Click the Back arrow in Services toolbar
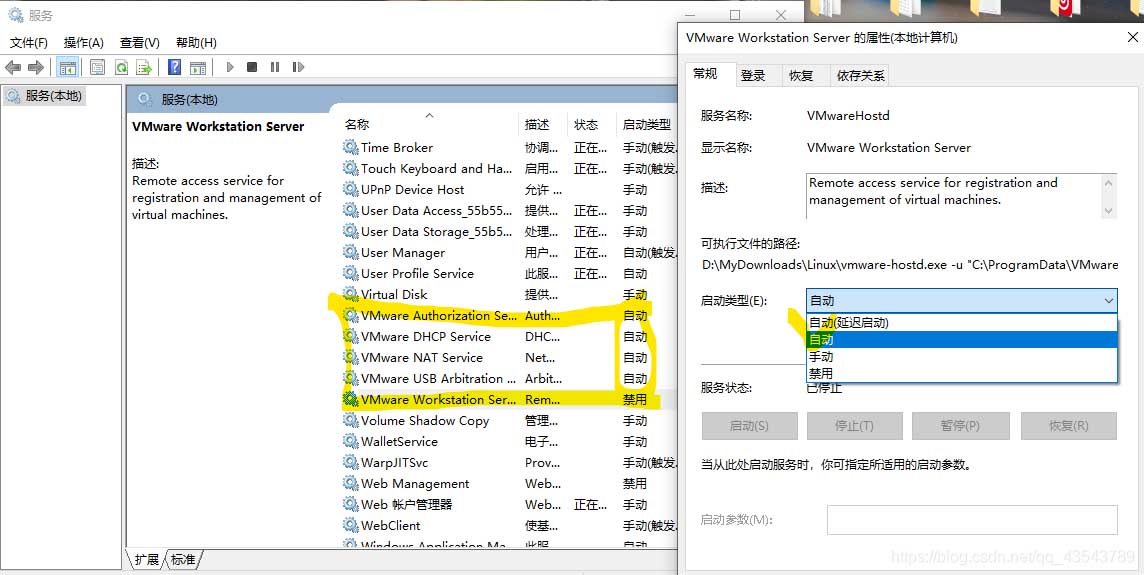Image resolution: width=1144 pixels, height=575 pixels. (13, 67)
